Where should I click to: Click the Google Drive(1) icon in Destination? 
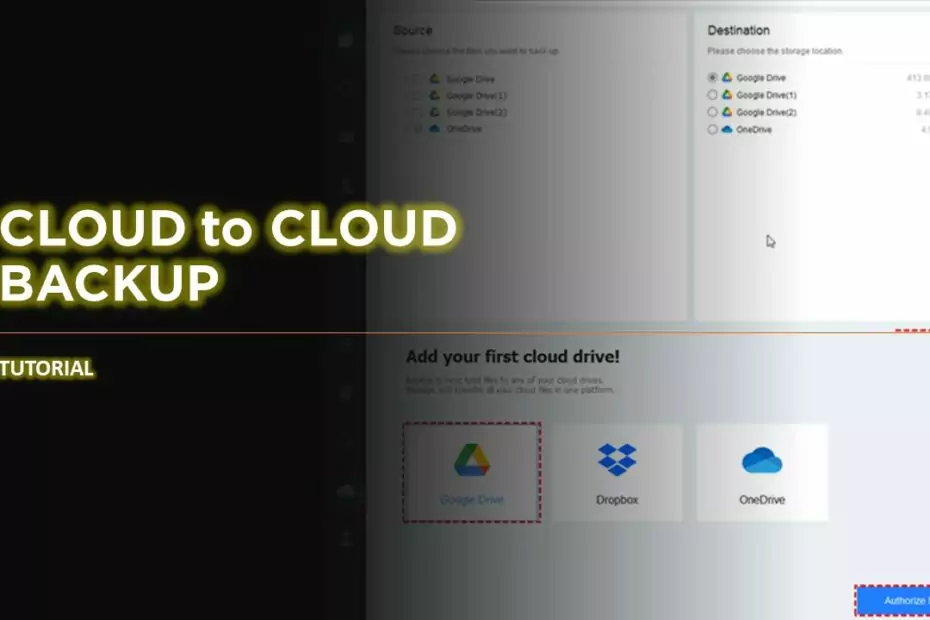click(x=727, y=95)
